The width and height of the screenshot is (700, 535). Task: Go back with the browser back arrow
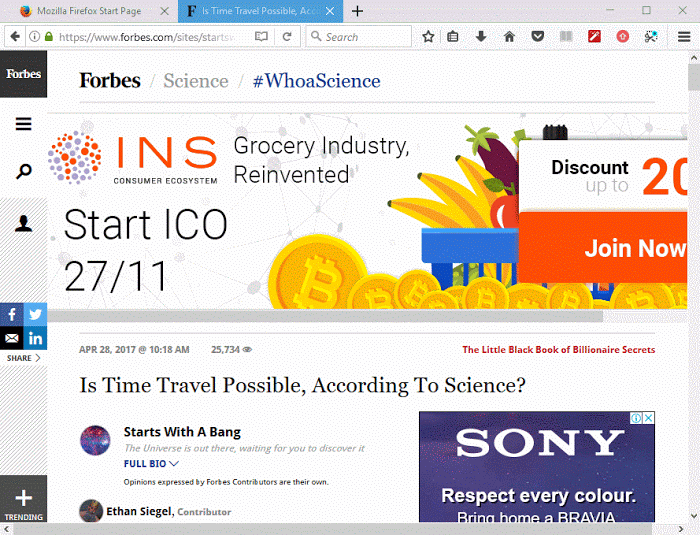click(15, 36)
